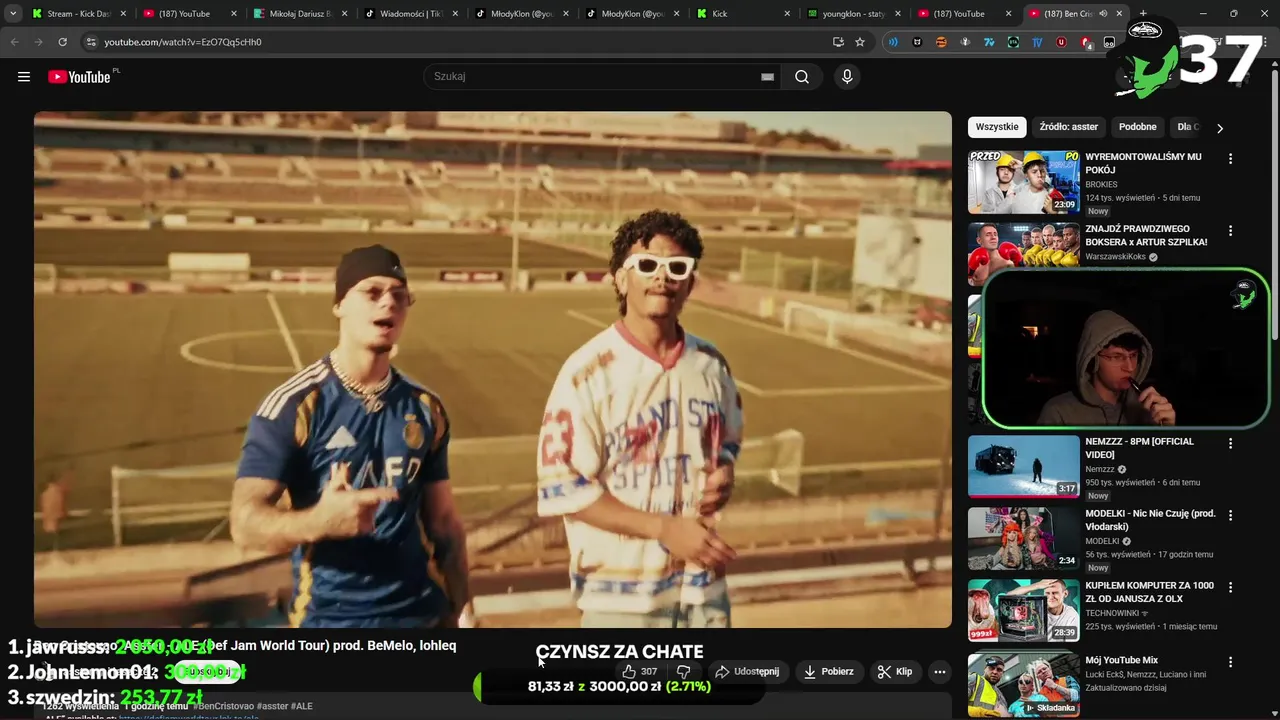
Task: Mute the playing Ben Cristovao tab
Action: [x=1103, y=14]
